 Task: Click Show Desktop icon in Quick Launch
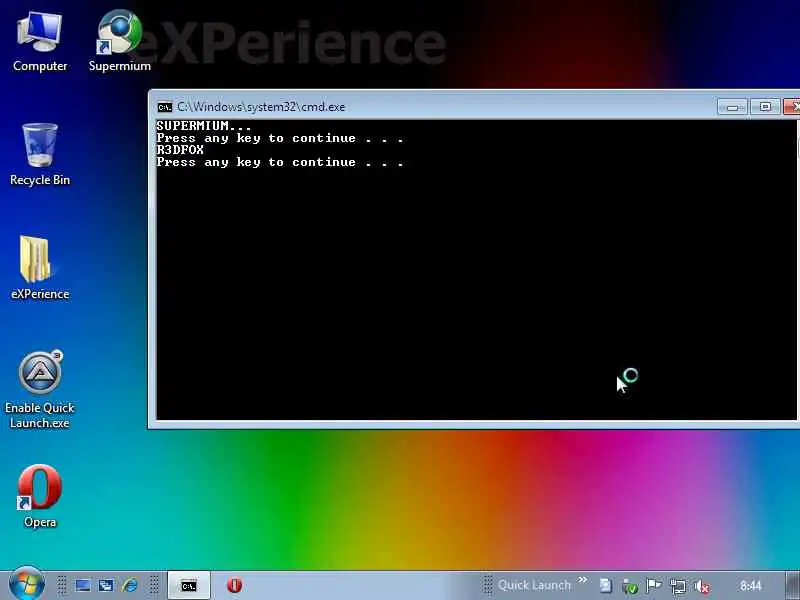click(83, 585)
